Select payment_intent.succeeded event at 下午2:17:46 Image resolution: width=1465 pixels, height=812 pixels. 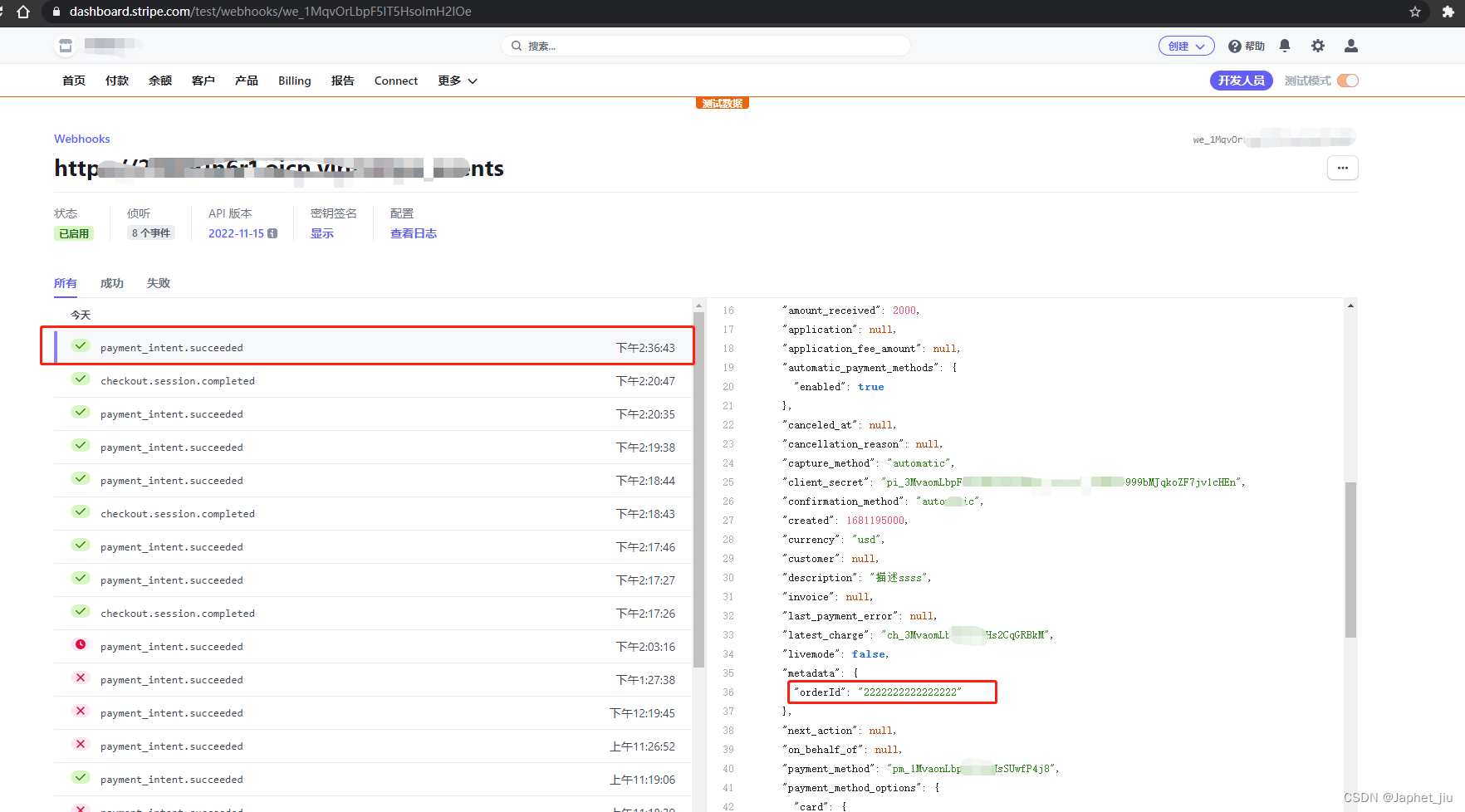(373, 547)
